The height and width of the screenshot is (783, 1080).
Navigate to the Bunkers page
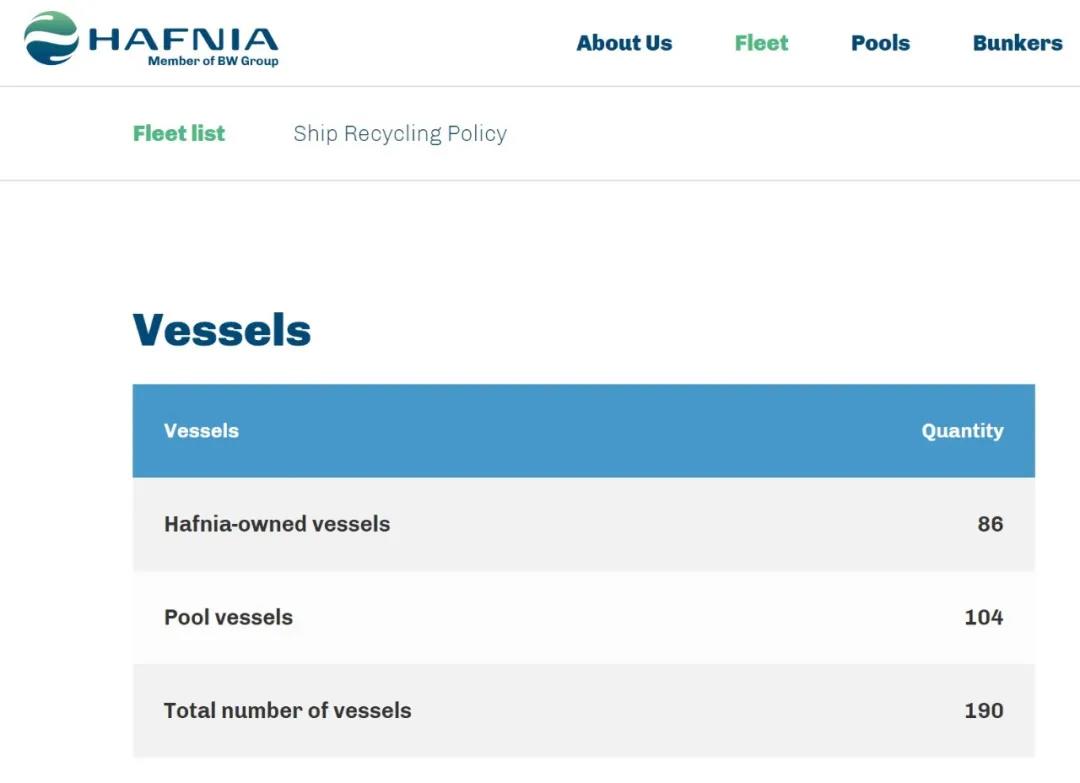tap(1017, 43)
